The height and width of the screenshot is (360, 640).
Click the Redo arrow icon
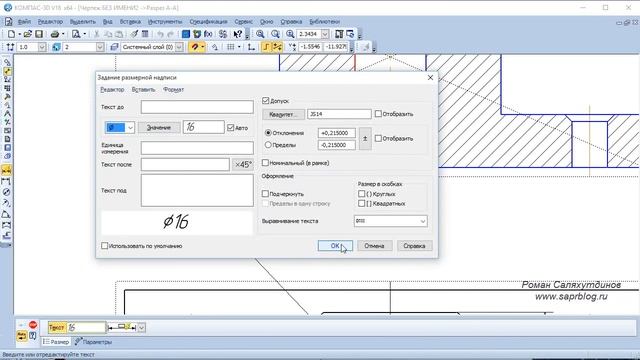click(171, 34)
